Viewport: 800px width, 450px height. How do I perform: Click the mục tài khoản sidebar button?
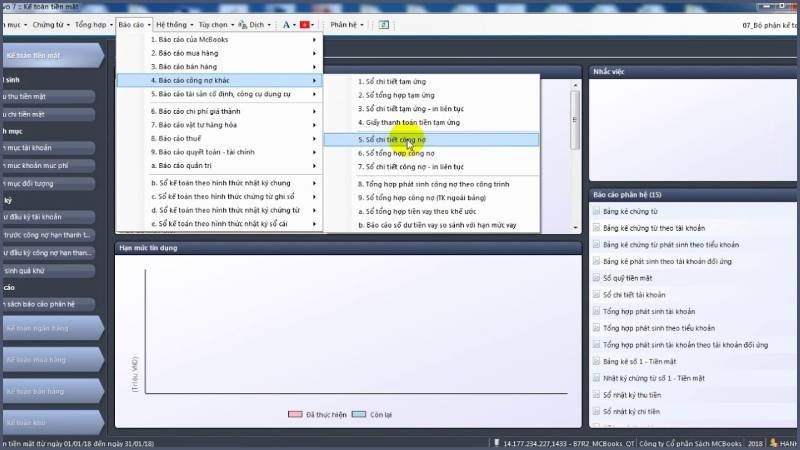point(48,147)
